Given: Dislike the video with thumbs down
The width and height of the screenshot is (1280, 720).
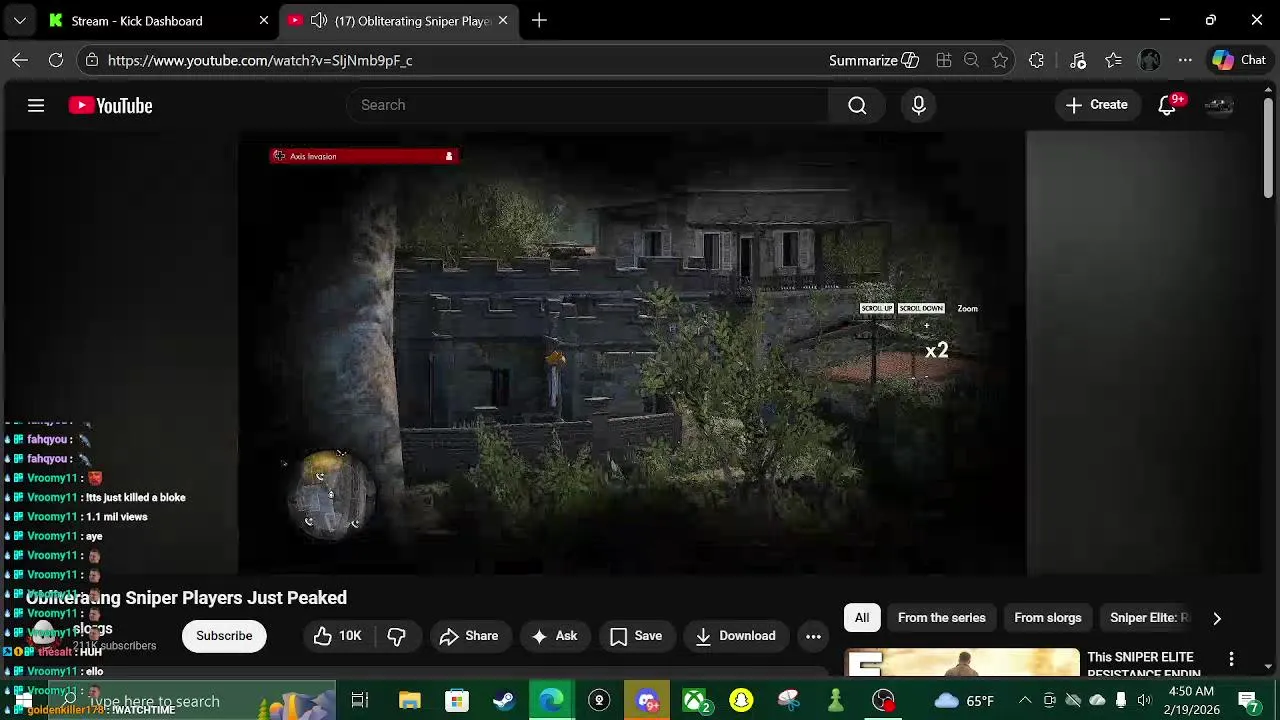Looking at the screenshot, I should click(396, 636).
